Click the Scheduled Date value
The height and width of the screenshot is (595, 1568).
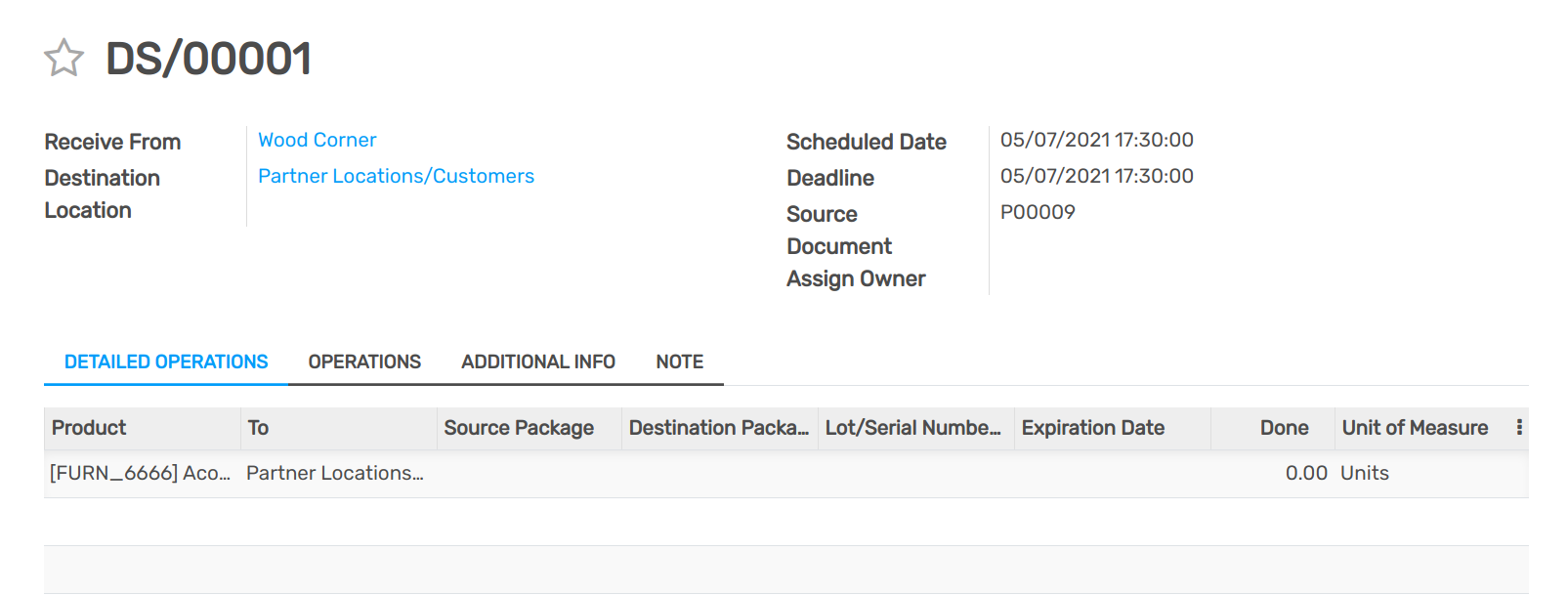(1096, 140)
